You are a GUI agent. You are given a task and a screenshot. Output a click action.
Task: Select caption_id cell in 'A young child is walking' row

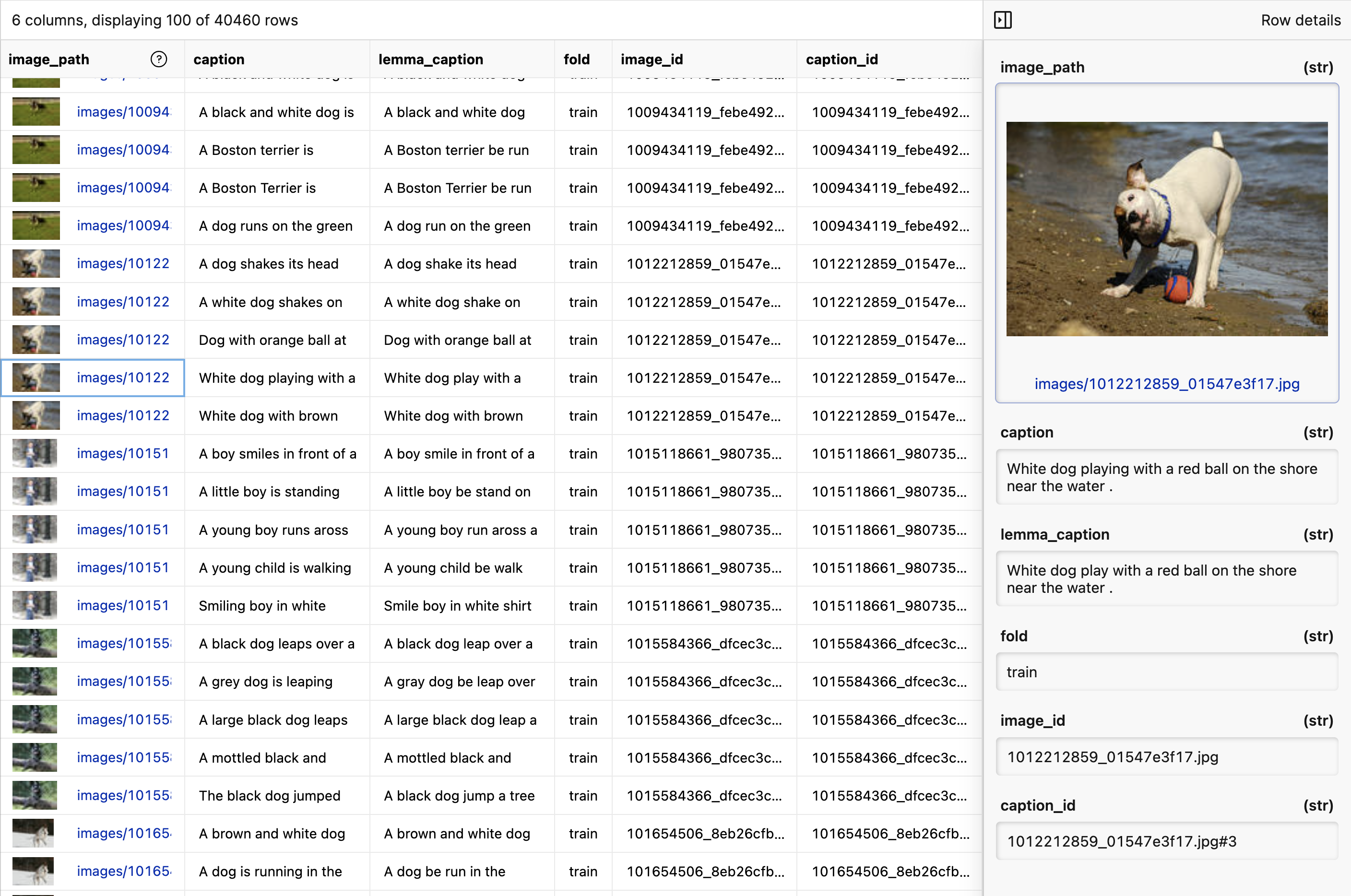(x=889, y=567)
